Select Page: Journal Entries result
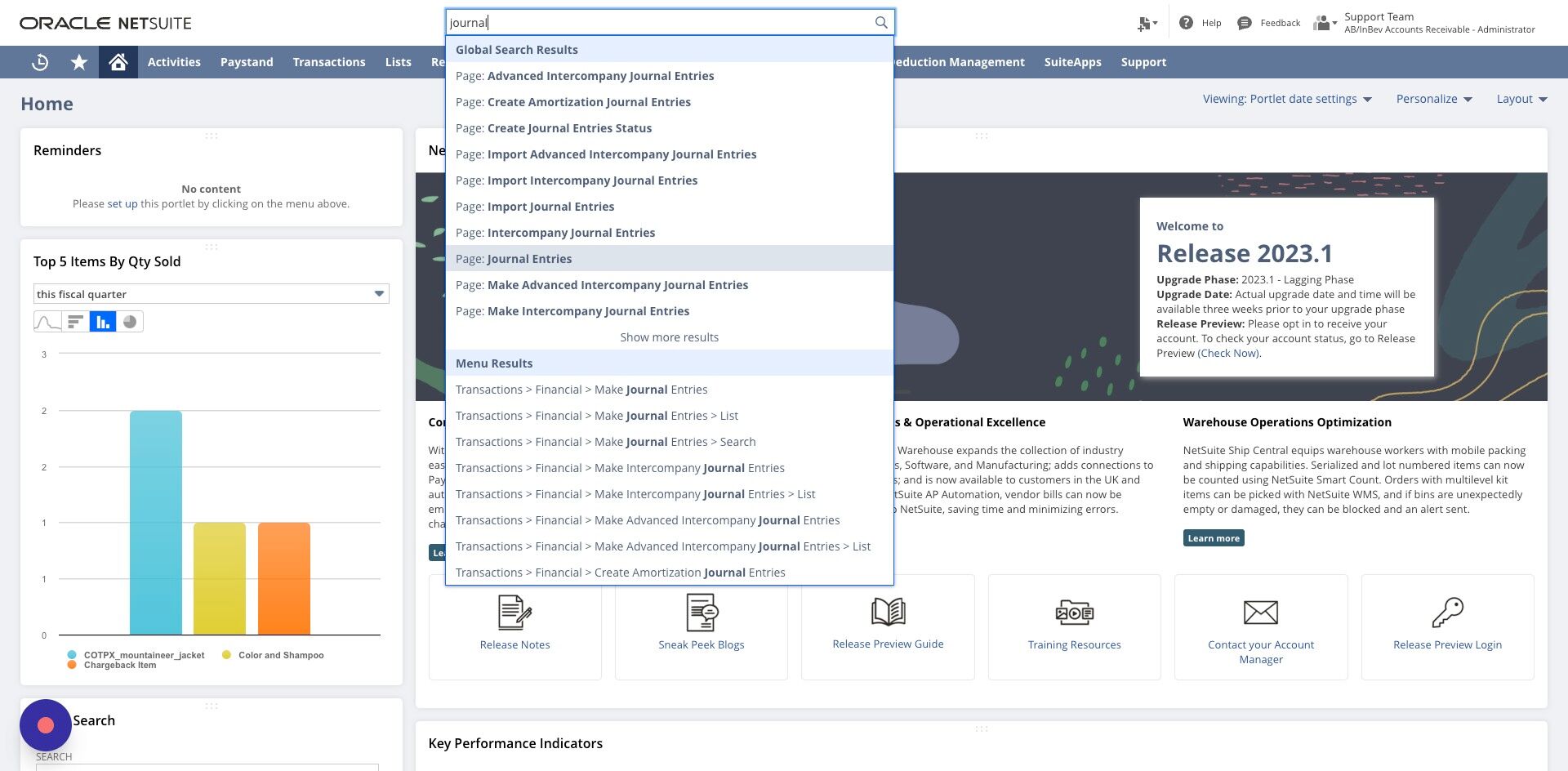 click(670, 259)
